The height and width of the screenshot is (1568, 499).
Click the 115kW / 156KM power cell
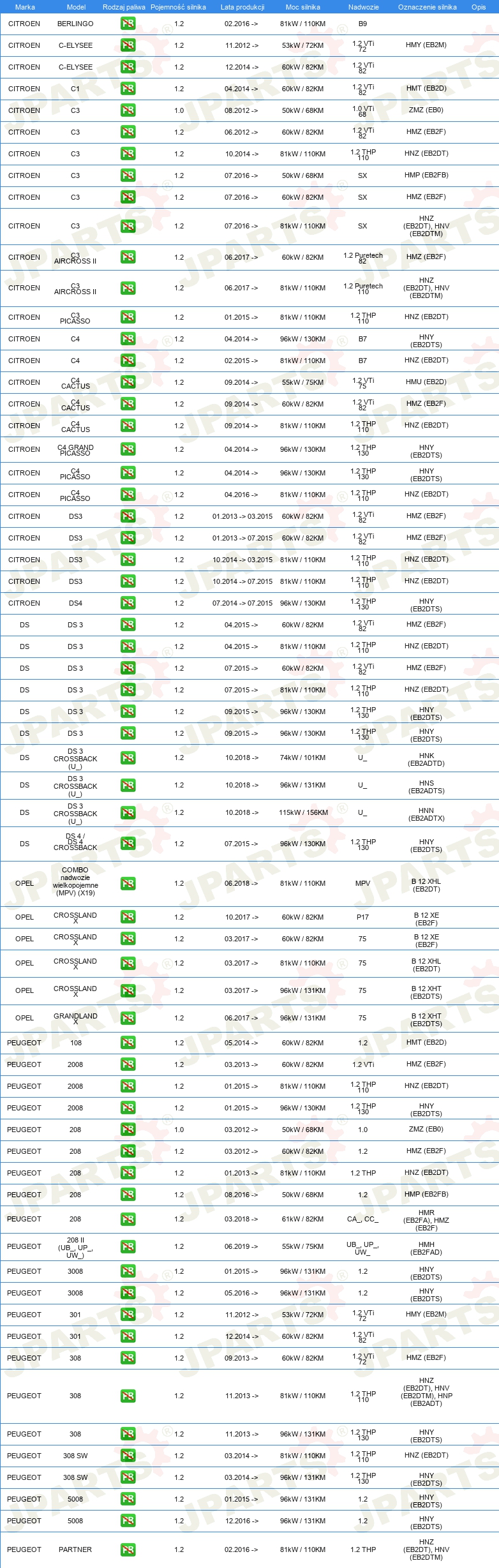pos(303,813)
